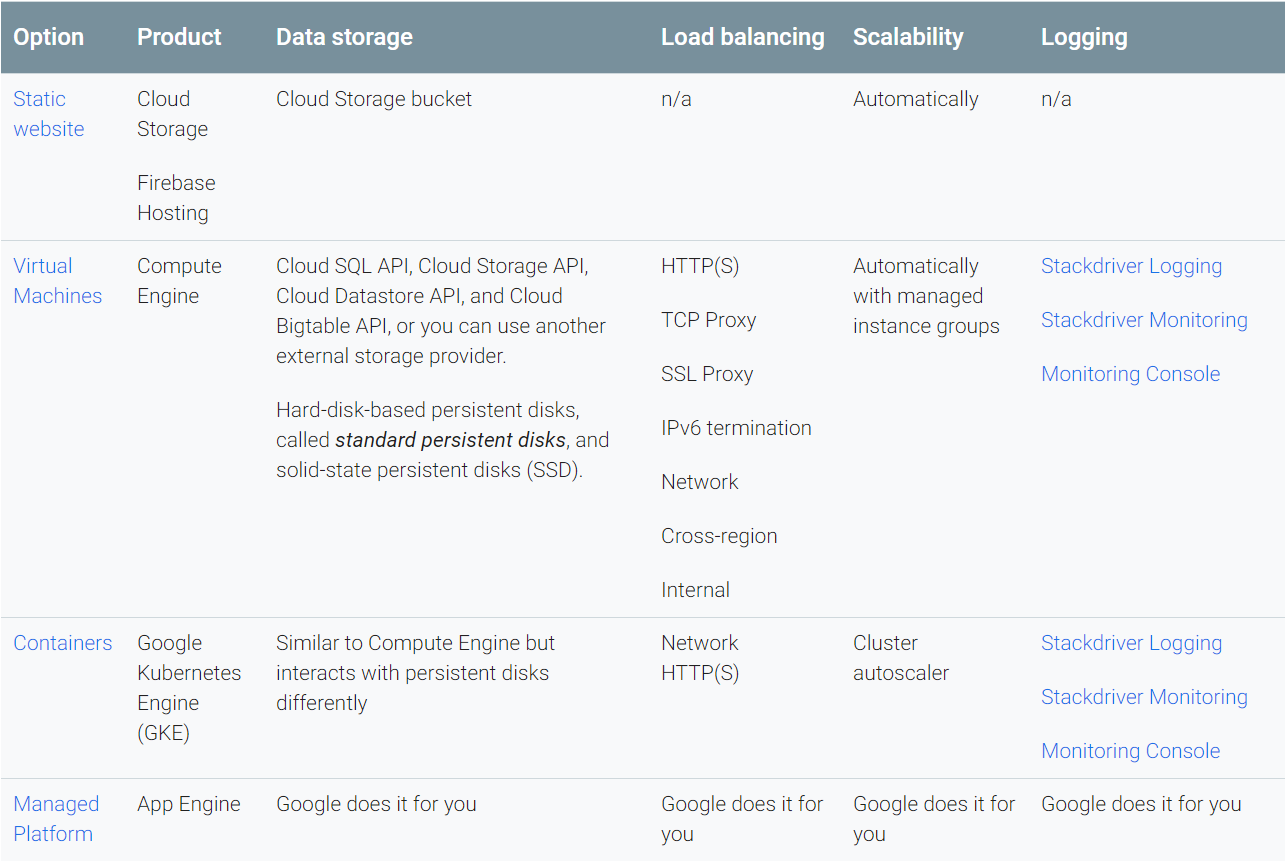Open Stackdriver Monitoring in Virtual Machines row

[x=1144, y=320]
